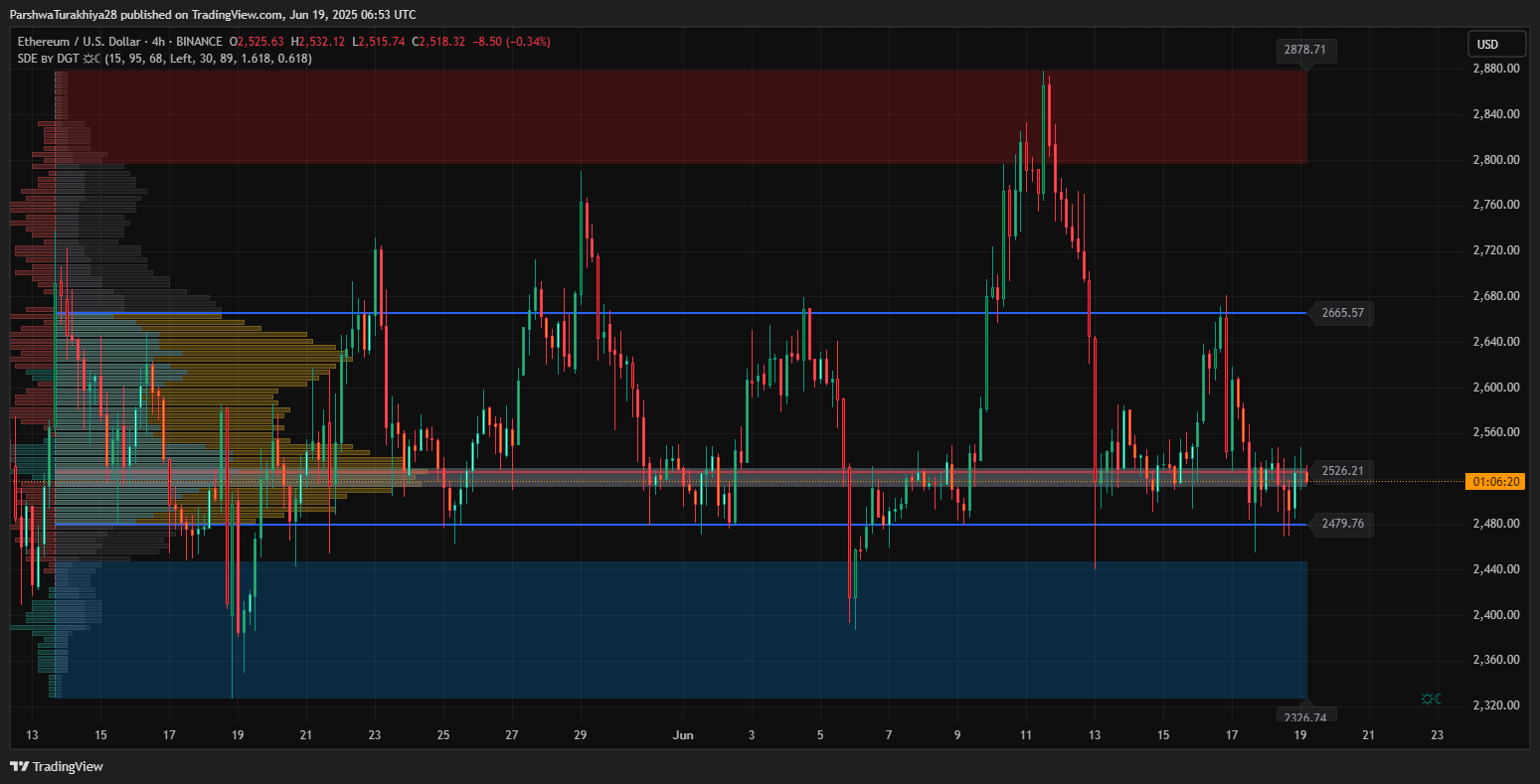1540x784 pixels.
Task: Click the sun-moon symbol after SDE BY DGT
Action: point(91,59)
